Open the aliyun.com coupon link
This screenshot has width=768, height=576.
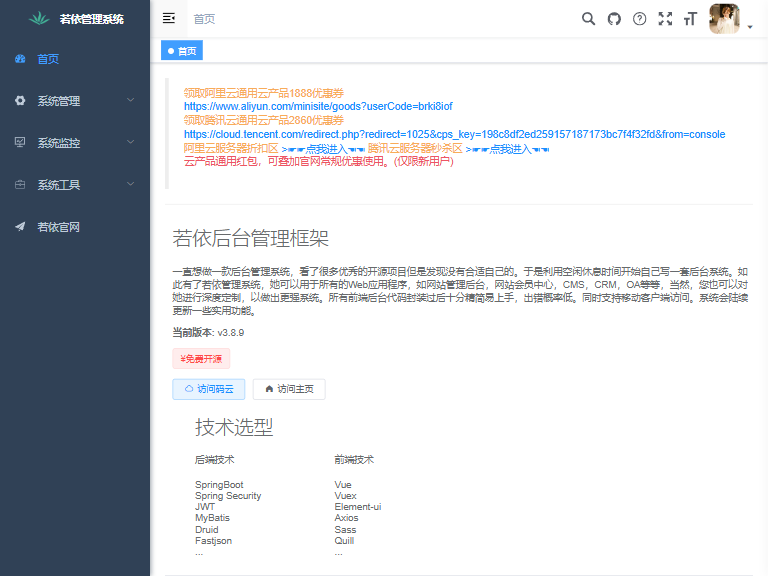click(317, 106)
